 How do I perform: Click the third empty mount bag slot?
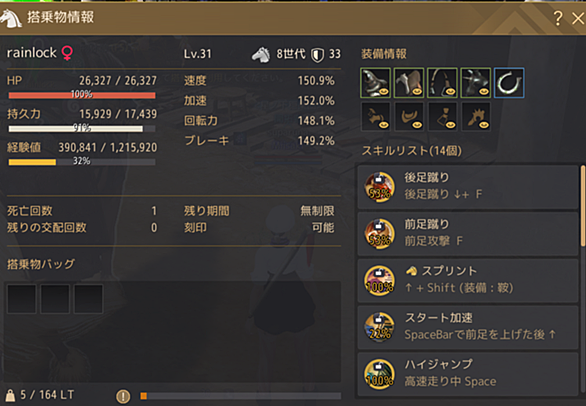tap(88, 299)
